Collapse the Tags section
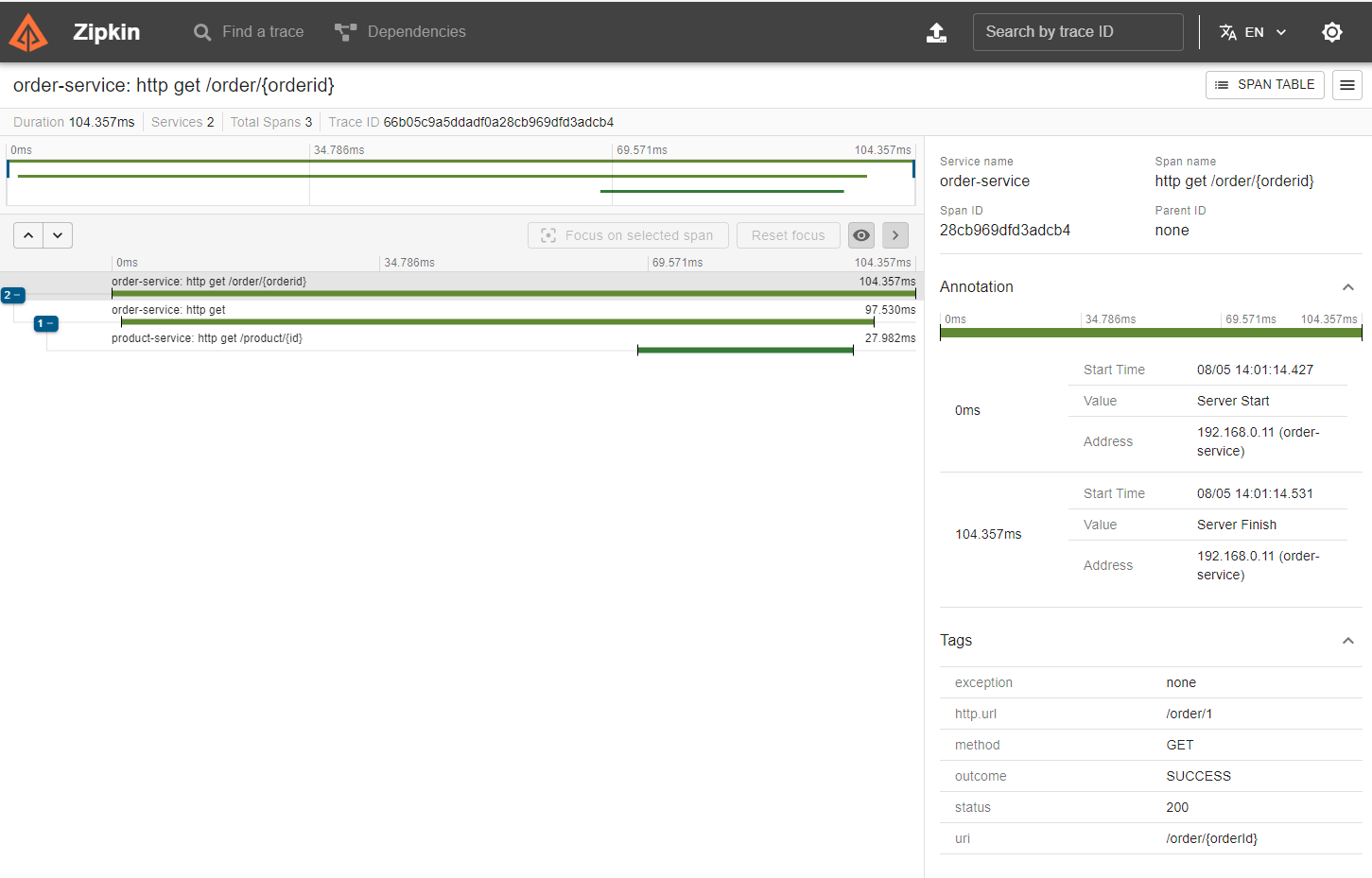This screenshot has height=878, width=1372. coord(1348,641)
